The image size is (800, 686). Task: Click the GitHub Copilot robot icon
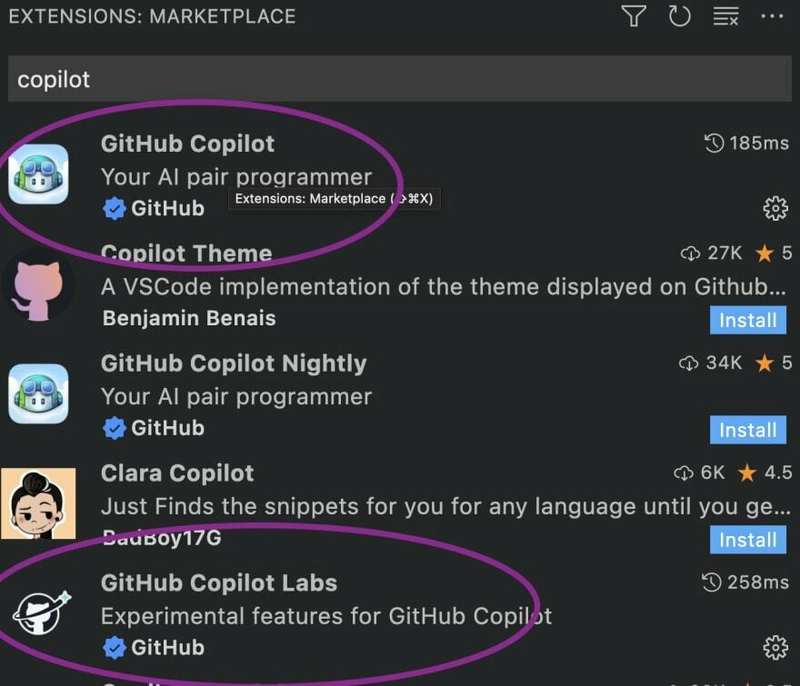click(x=39, y=174)
